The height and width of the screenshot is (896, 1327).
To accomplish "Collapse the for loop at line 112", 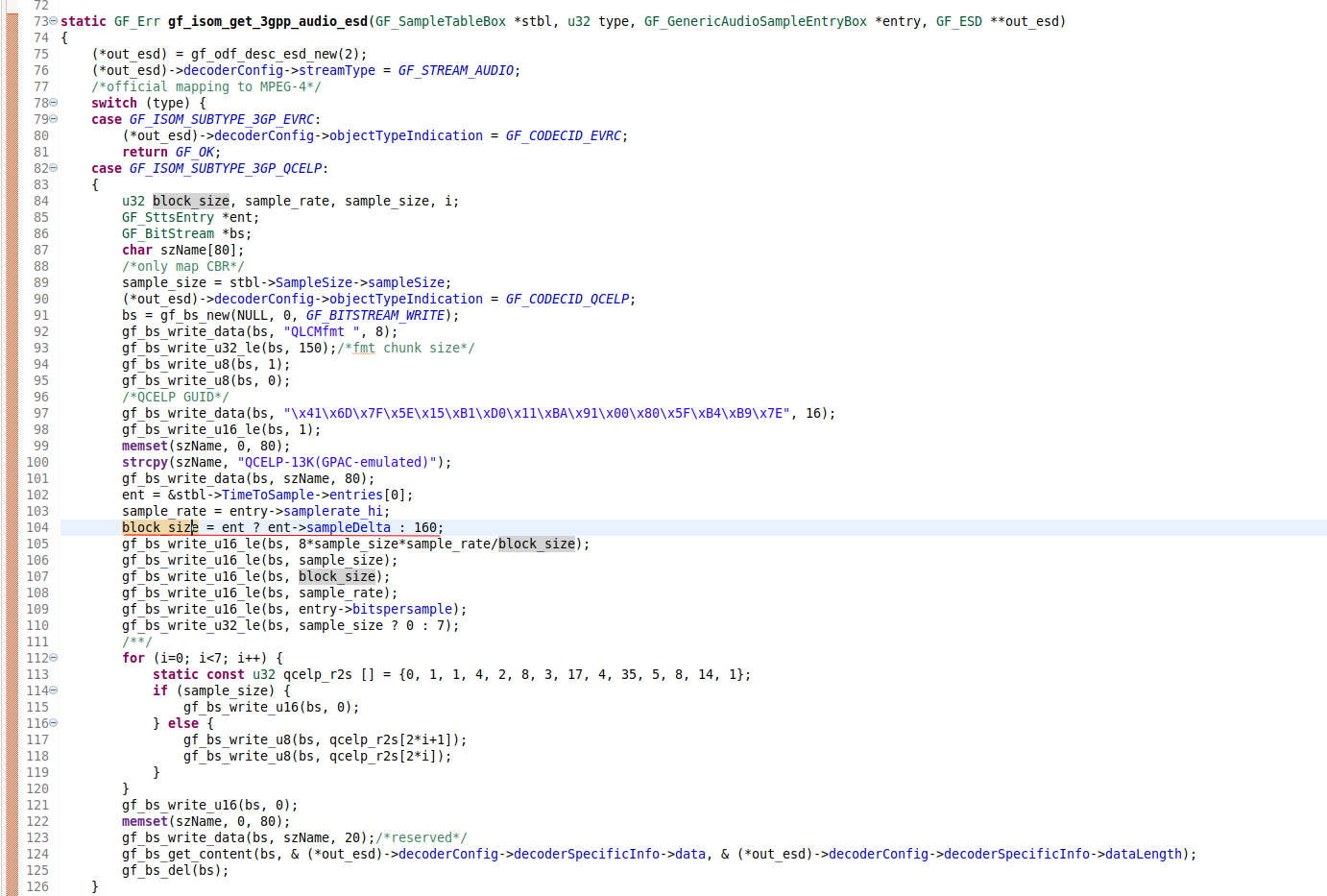I will point(54,658).
